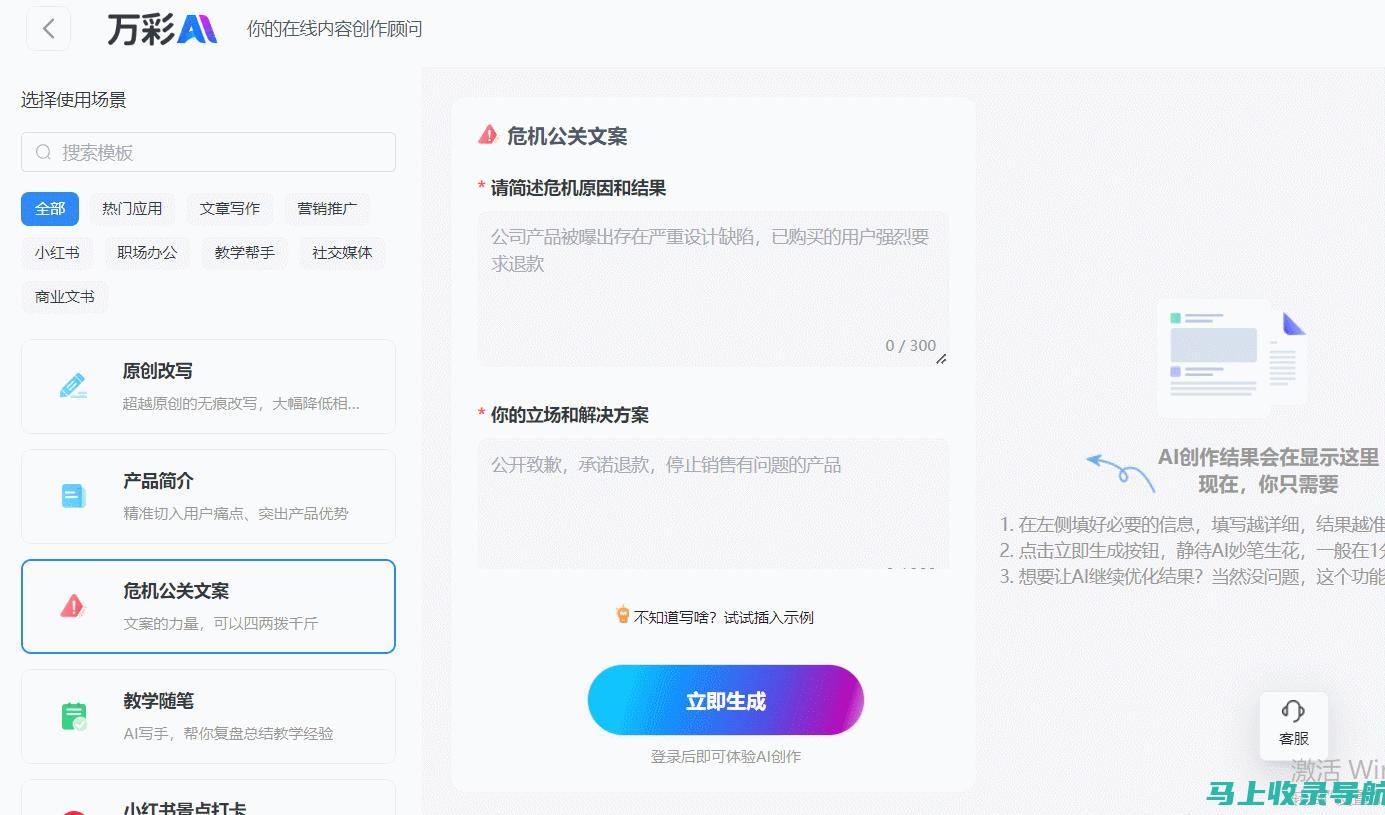Switch to the 营销推广 category

[327, 208]
